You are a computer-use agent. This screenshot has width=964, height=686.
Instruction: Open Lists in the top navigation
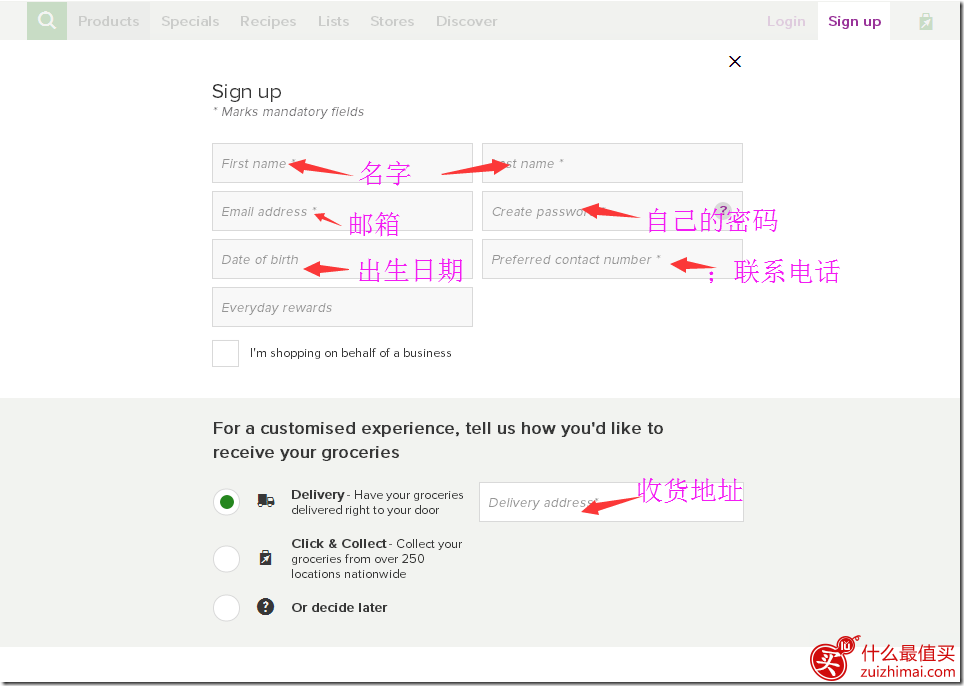(333, 21)
